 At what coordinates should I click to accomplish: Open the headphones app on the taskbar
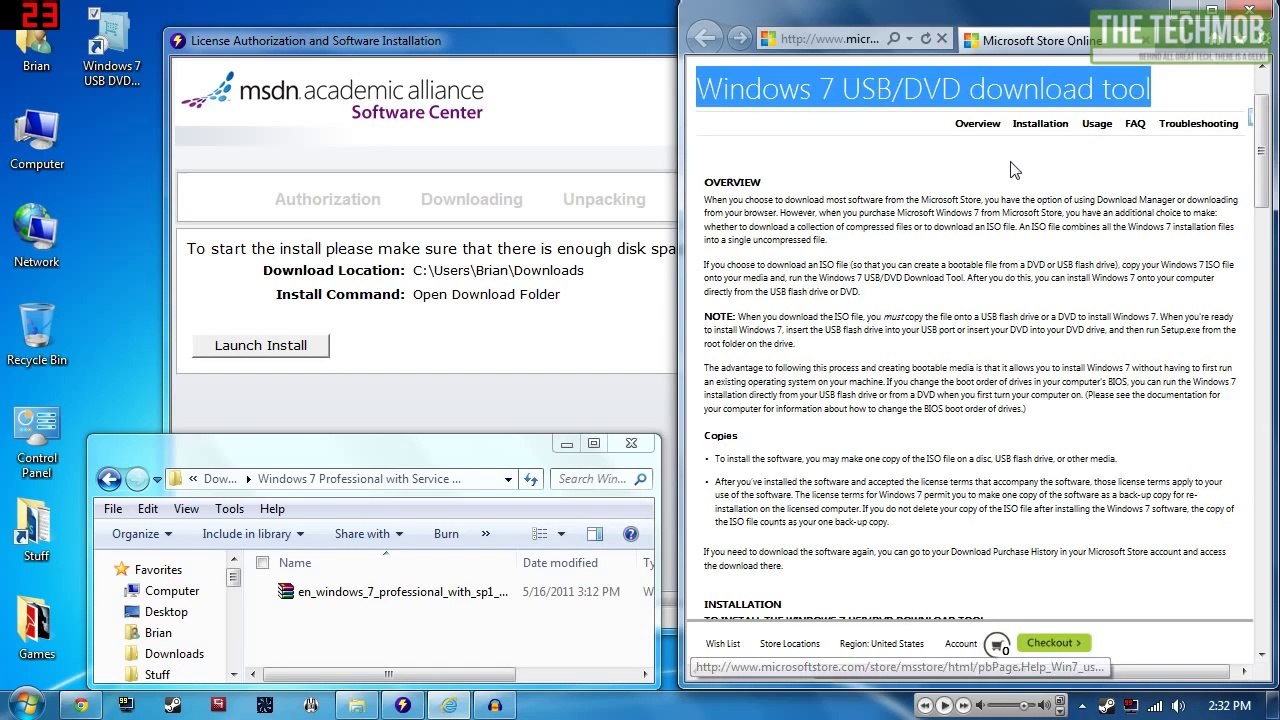(495, 705)
